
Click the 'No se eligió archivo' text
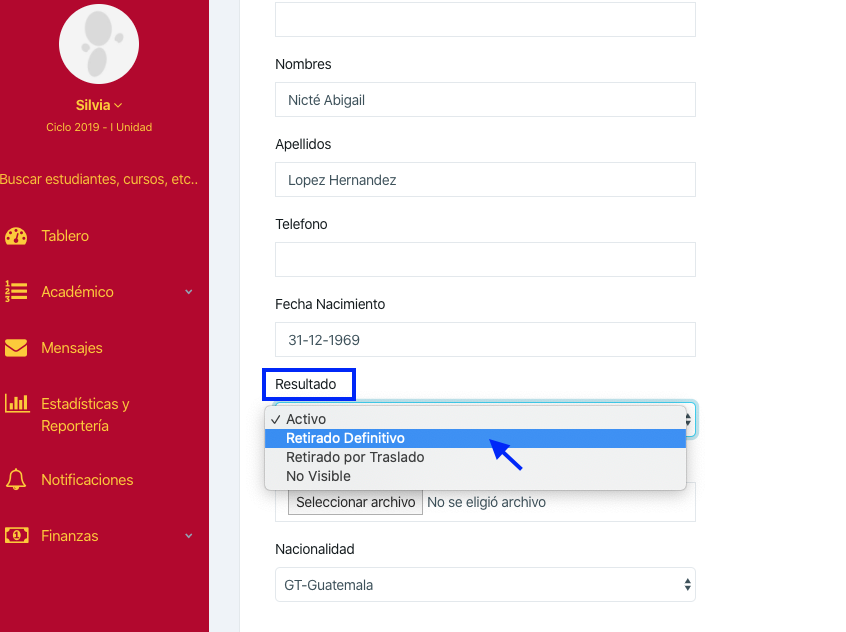tap(486, 502)
